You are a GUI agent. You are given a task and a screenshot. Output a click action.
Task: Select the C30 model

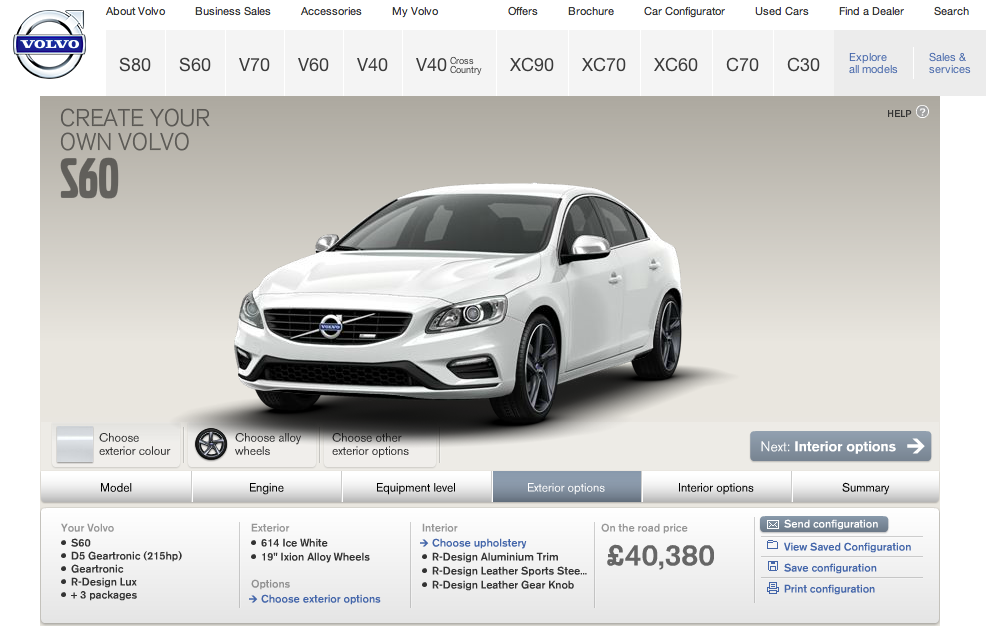pos(803,65)
